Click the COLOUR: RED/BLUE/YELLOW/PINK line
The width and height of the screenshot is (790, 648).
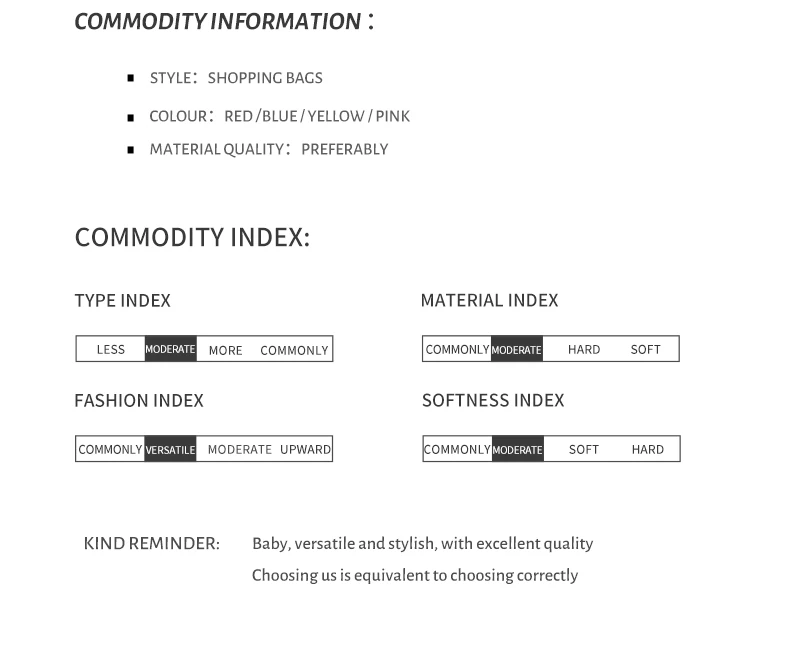click(x=279, y=116)
